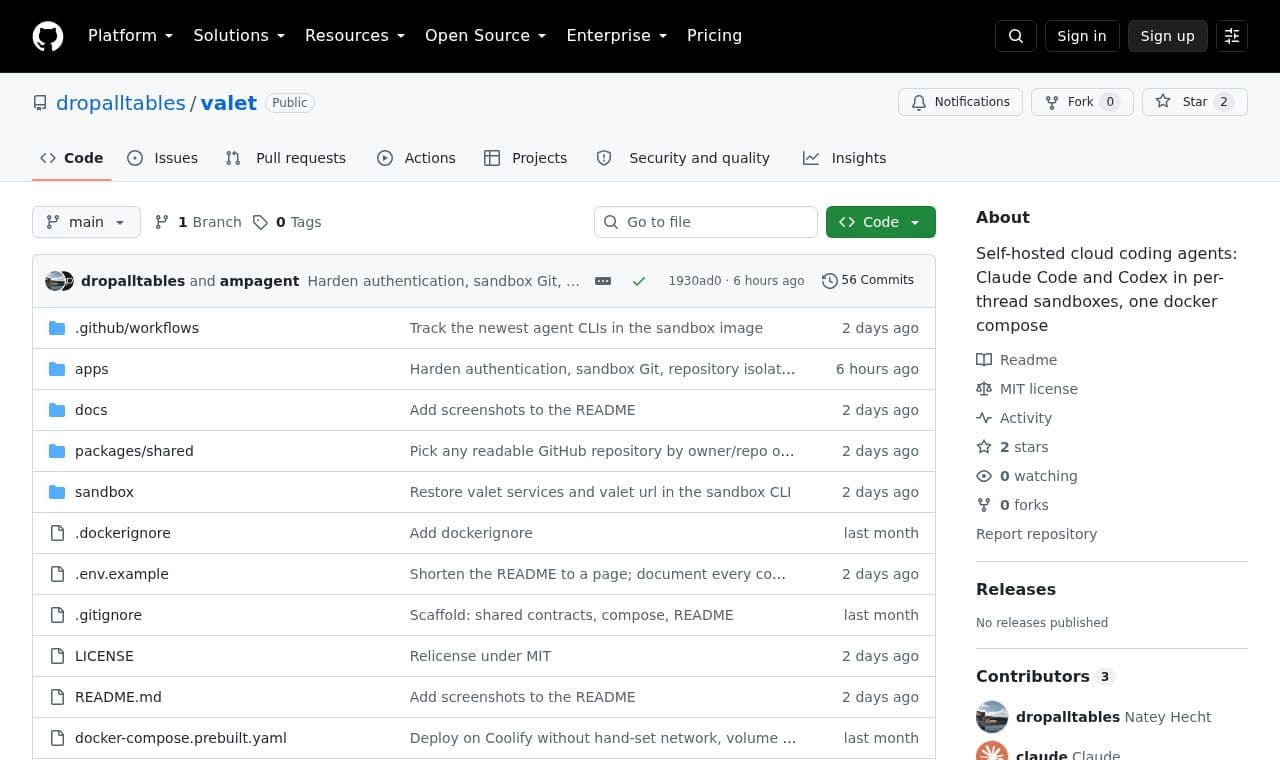Open the commit details ellipsis icon
This screenshot has height=760, width=1280.
[x=603, y=281]
